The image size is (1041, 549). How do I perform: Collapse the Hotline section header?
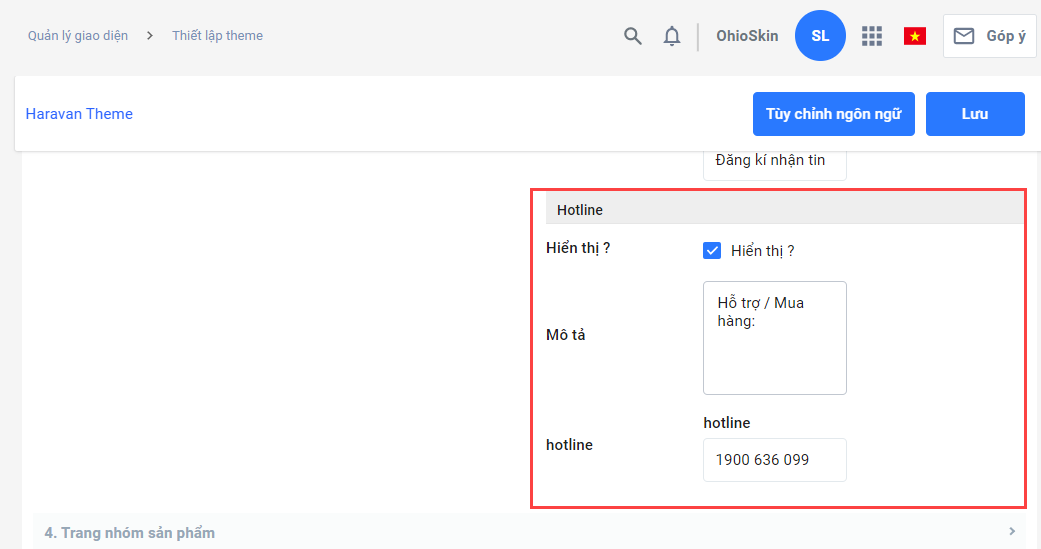coord(580,210)
